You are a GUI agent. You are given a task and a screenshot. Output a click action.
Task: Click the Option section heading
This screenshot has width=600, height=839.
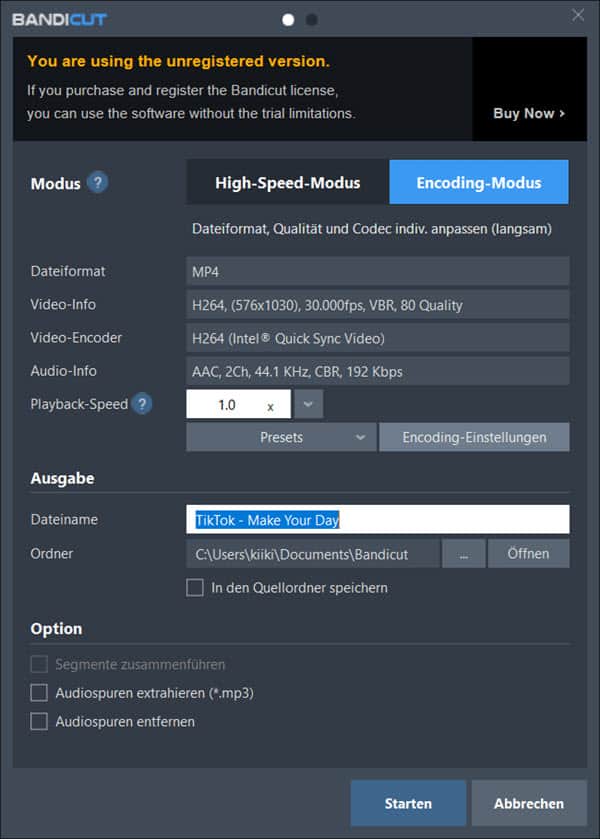click(56, 628)
